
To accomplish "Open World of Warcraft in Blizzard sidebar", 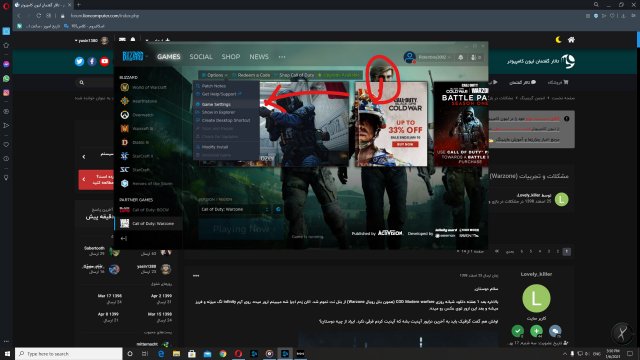I will coord(148,87).
